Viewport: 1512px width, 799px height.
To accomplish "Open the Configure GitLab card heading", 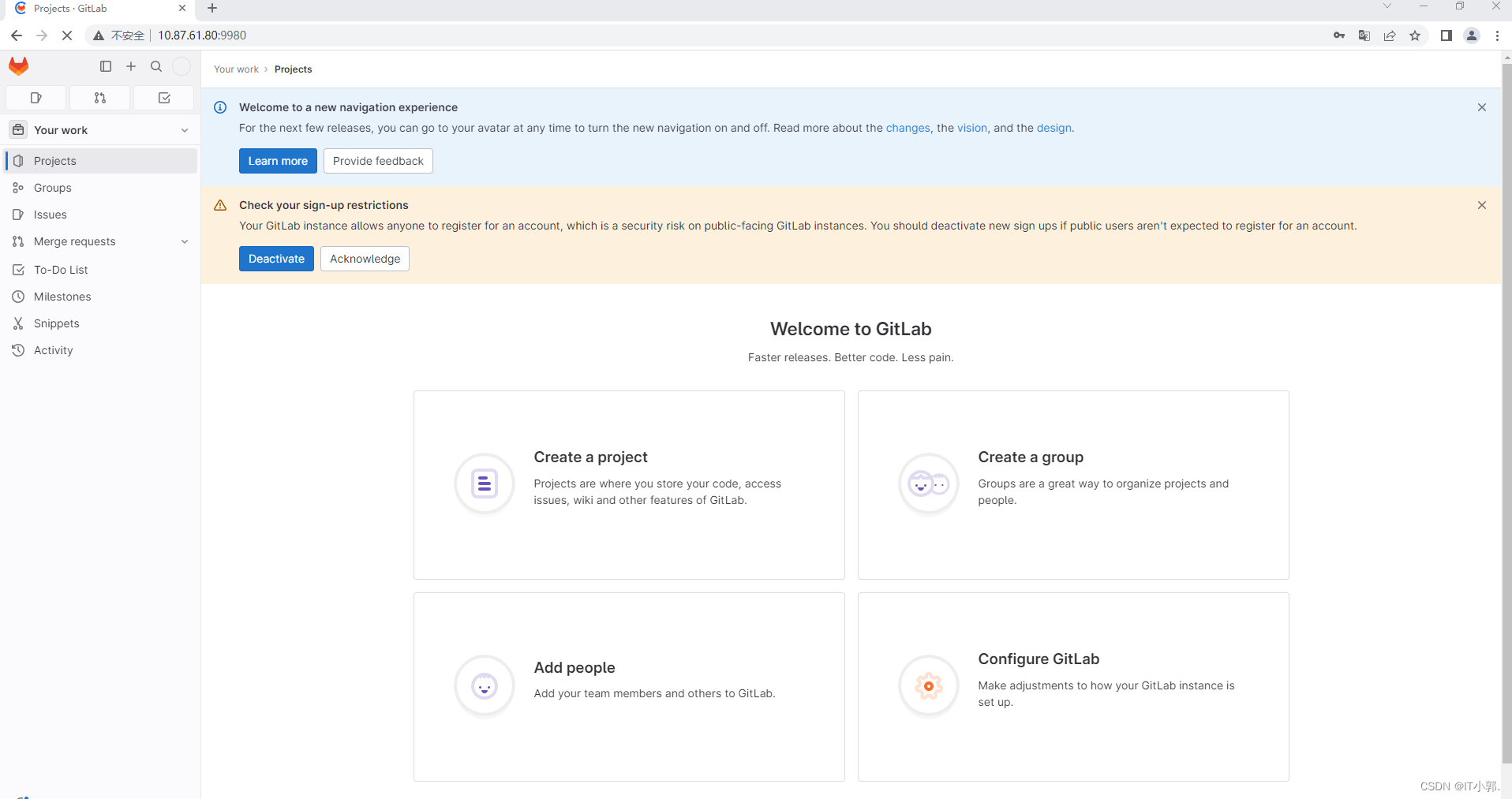I will pos(1039,659).
